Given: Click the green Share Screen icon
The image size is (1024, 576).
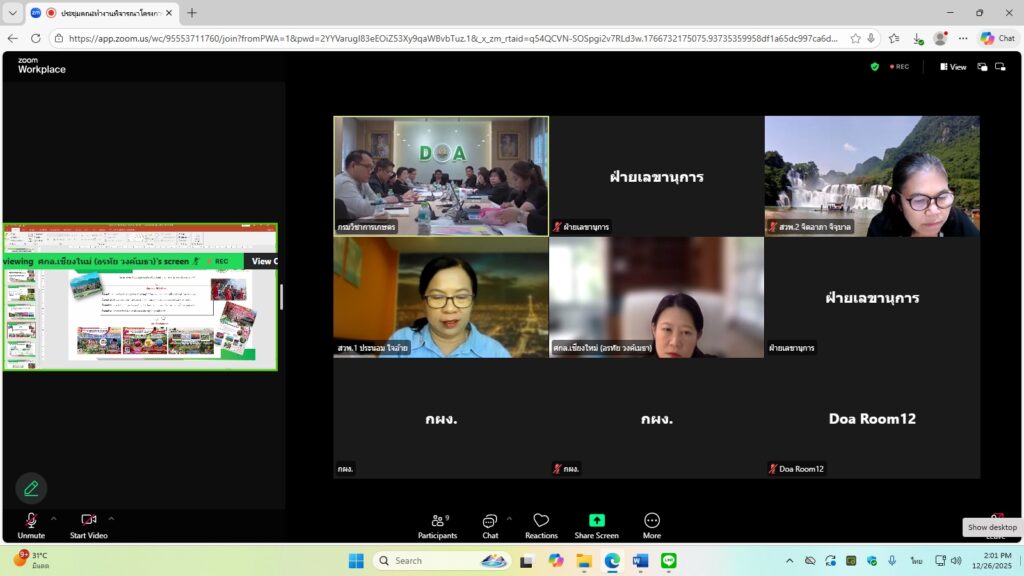Looking at the screenshot, I should (596, 520).
